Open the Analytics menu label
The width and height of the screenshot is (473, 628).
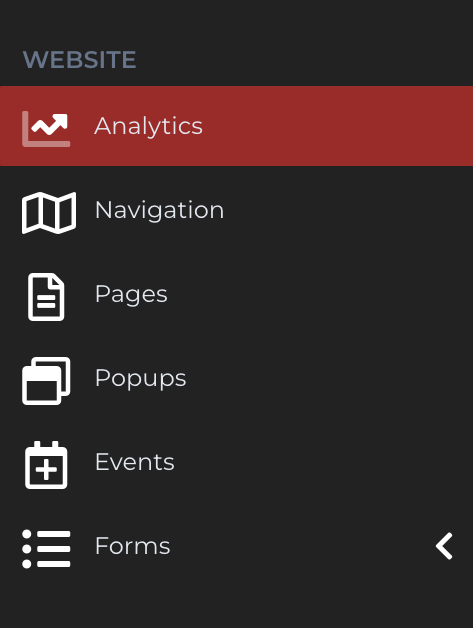pyautogui.click(x=148, y=126)
